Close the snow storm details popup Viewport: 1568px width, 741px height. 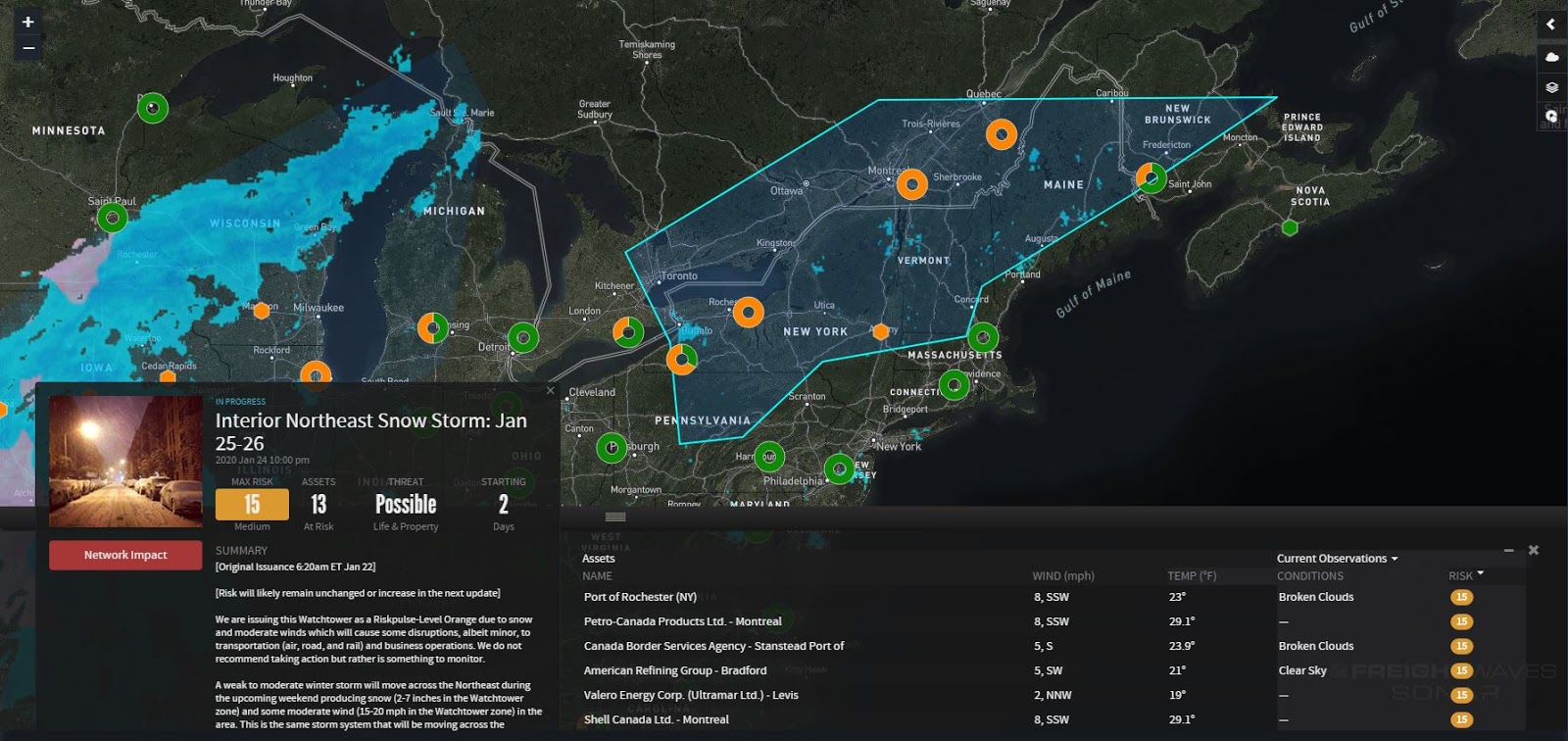click(550, 390)
